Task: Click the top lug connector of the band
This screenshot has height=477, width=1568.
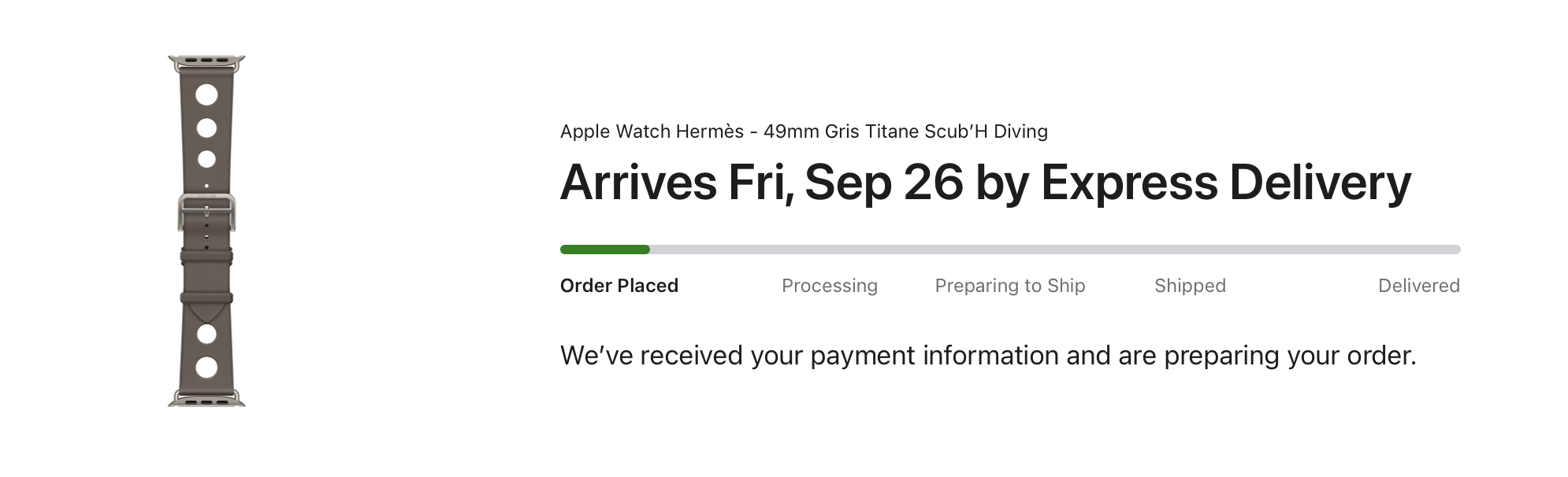Action: [x=206, y=60]
